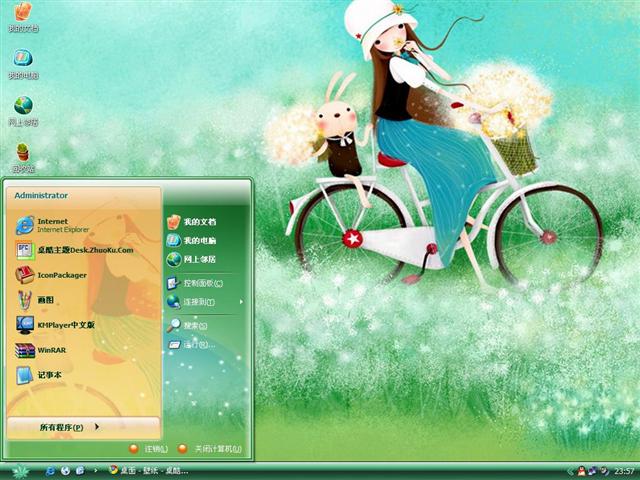Click the leaf-shaped Start button
This screenshot has width=640, height=480.
pos(20,472)
